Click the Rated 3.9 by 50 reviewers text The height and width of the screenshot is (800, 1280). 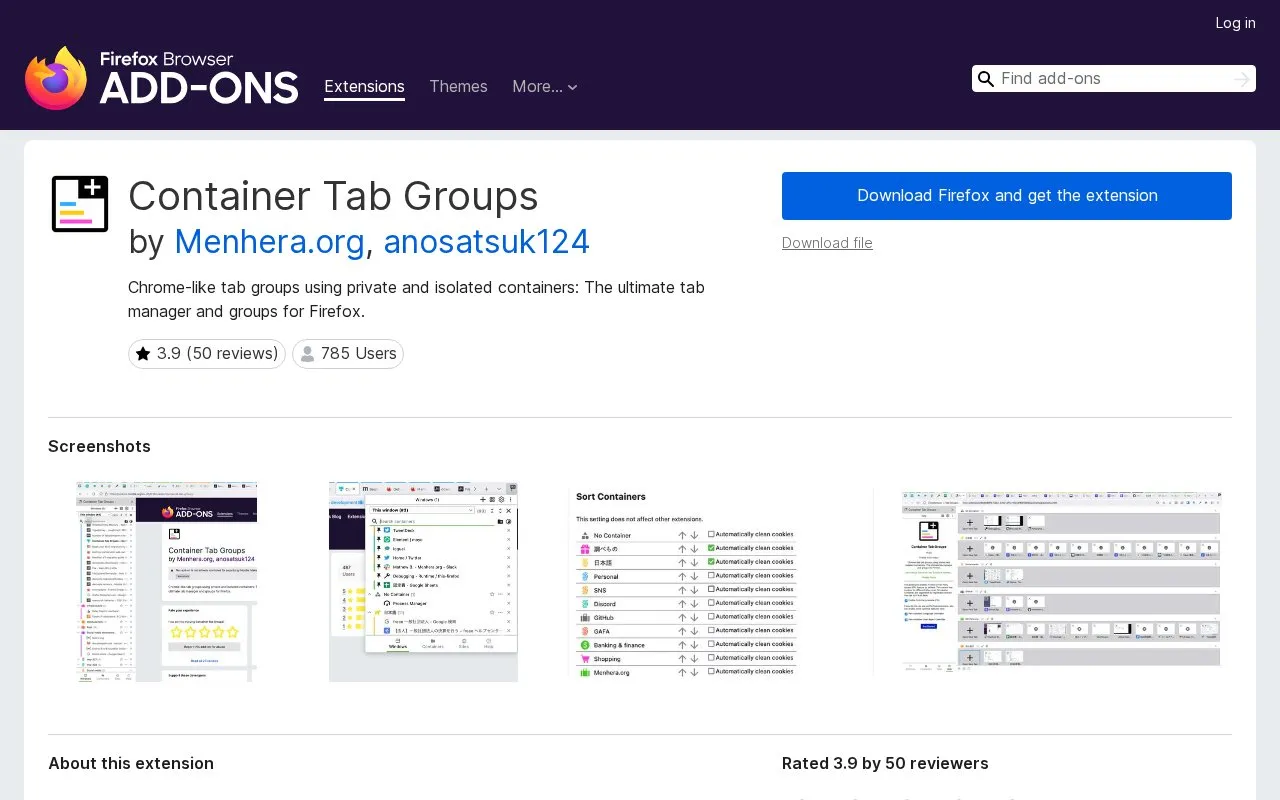(885, 763)
